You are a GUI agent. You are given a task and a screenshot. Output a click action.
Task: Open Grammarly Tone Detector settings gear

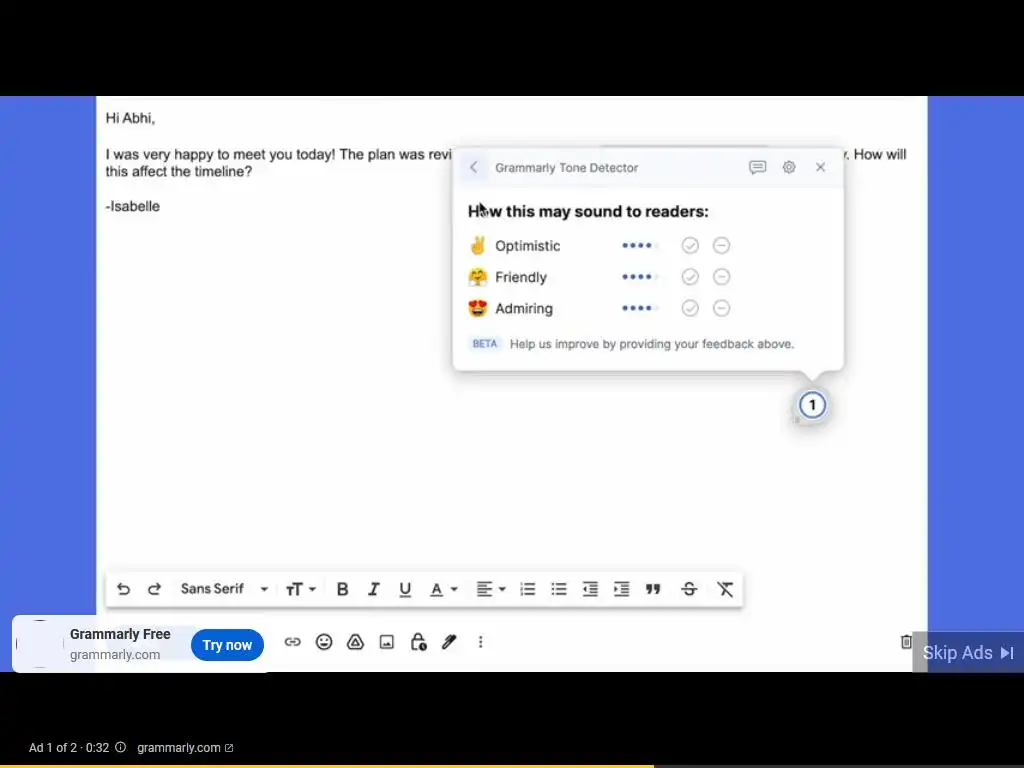(x=789, y=168)
